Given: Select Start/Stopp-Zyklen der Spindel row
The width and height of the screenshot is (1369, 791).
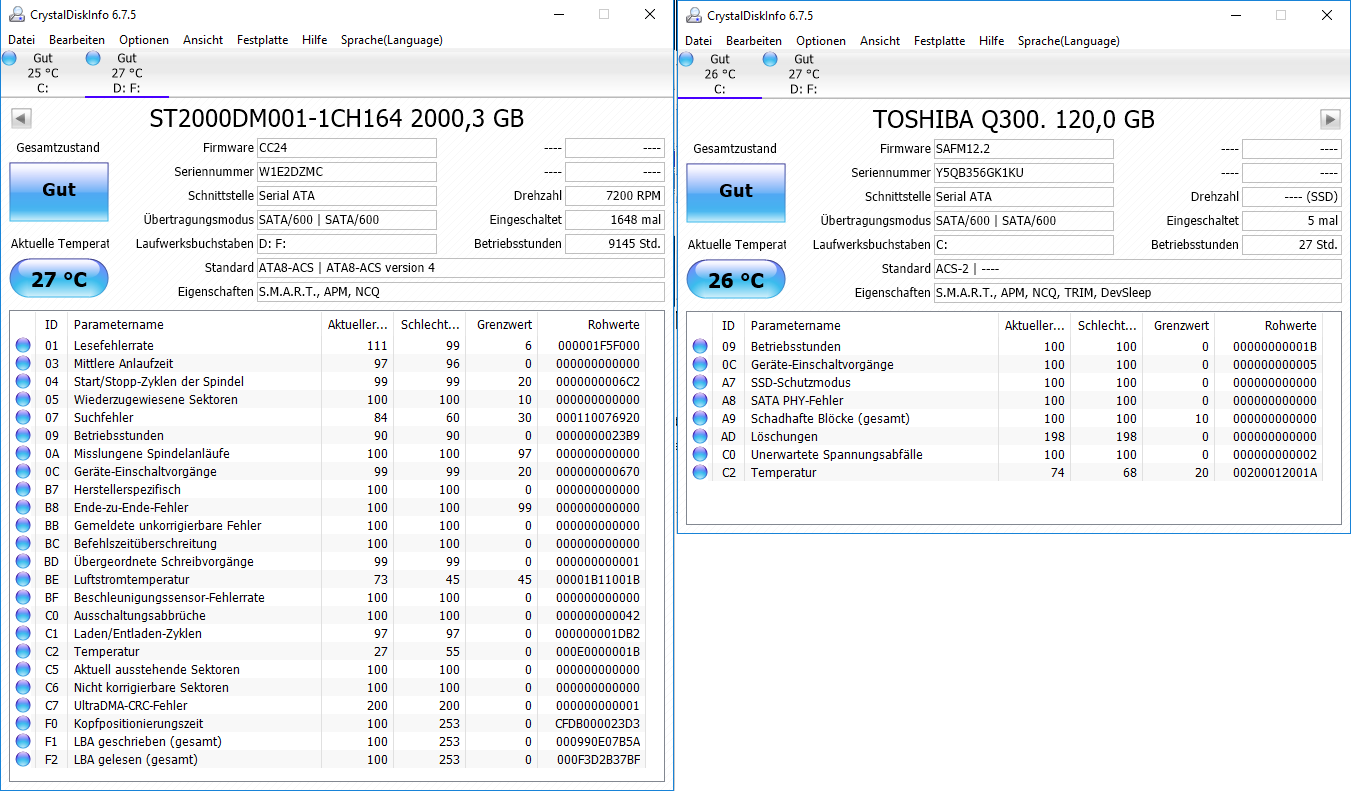Looking at the screenshot, I should (x=328, y=382).
